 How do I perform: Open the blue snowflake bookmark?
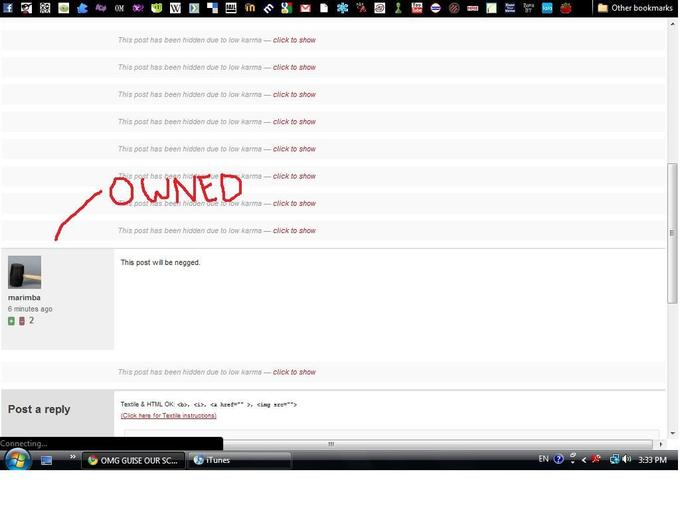coord(343,8)
